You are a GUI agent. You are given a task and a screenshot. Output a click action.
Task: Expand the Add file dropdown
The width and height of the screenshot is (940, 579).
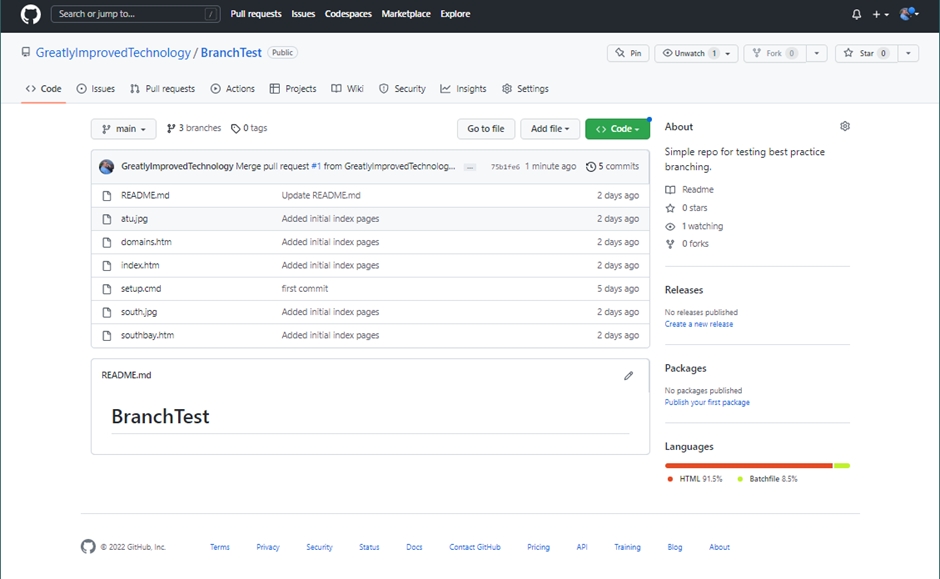coord(550,129)
